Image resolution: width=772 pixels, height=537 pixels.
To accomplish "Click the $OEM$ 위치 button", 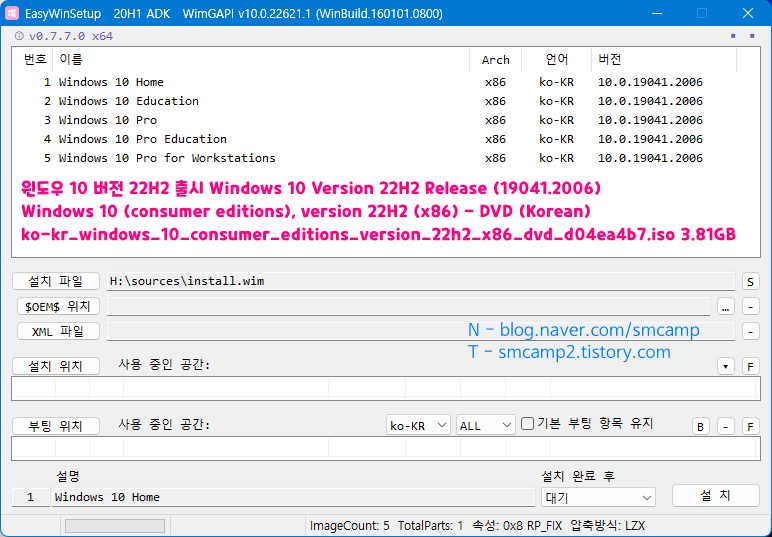I will pos(58,306).
